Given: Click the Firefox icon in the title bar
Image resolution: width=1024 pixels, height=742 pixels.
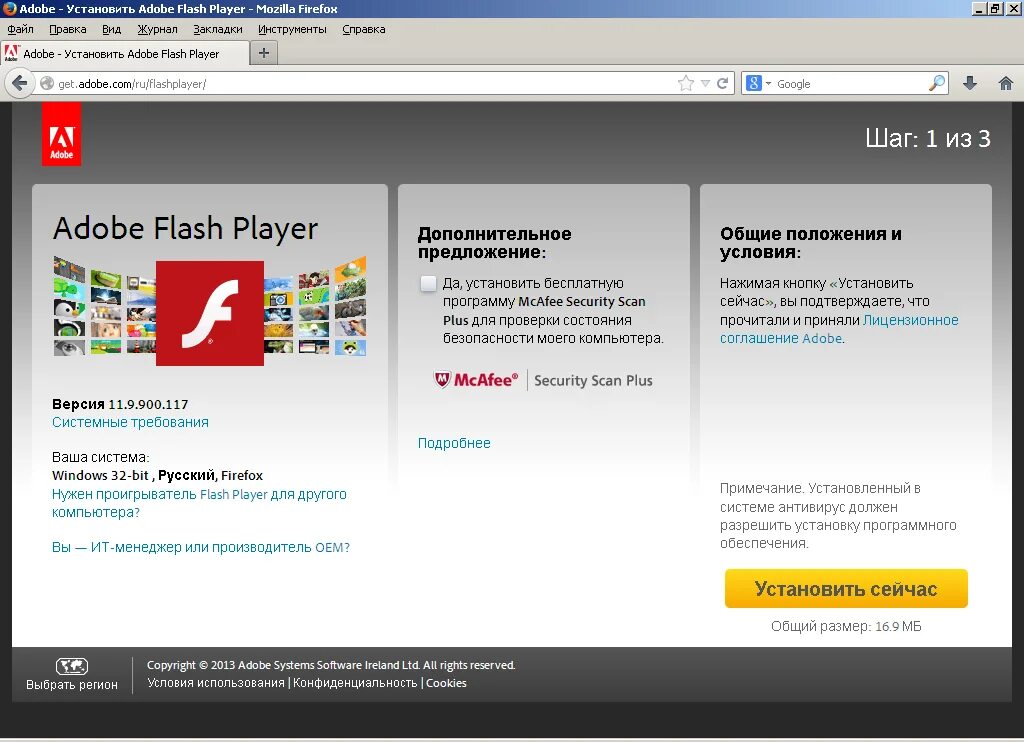Looking at the screenshot, I should 9,8.
